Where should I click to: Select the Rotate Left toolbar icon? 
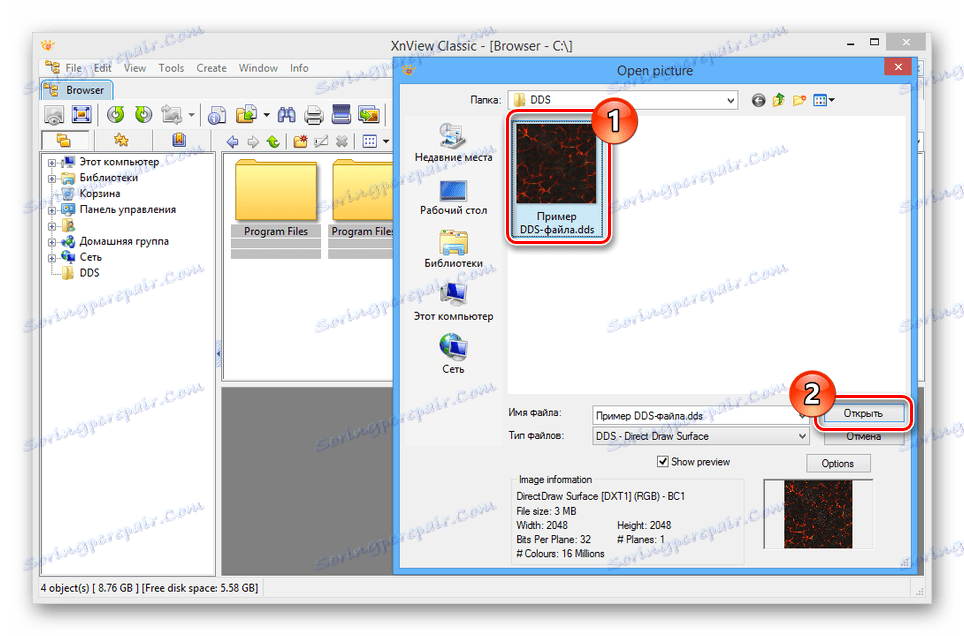[113, 114]
